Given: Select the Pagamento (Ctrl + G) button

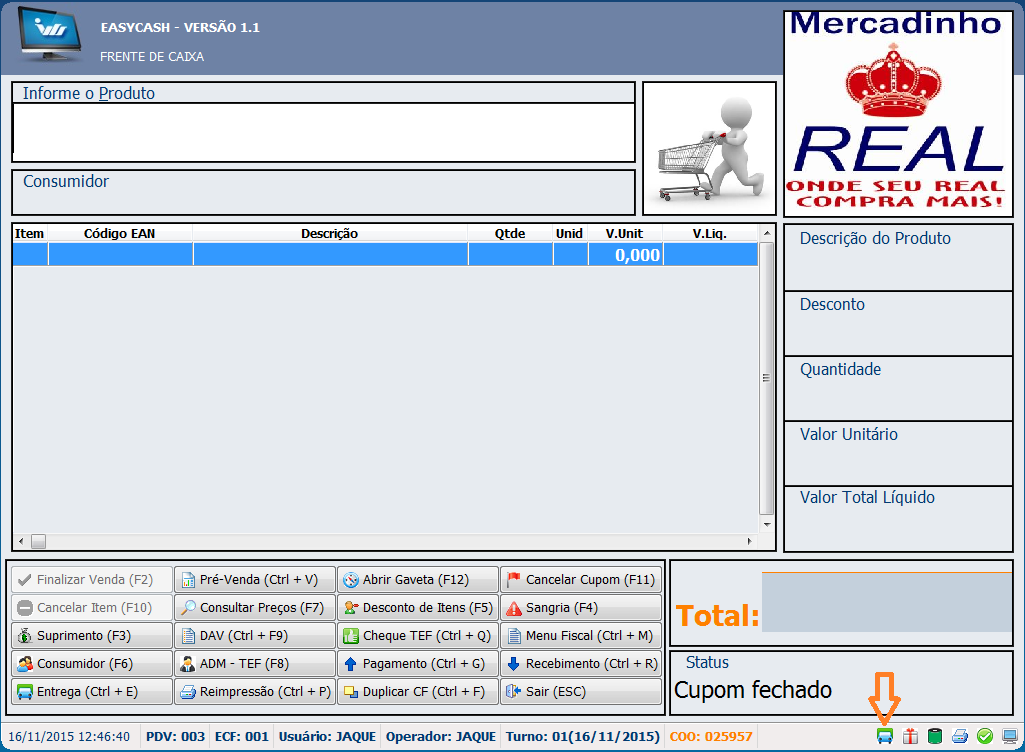Looking at the screenshot, I should click(418, 664).
